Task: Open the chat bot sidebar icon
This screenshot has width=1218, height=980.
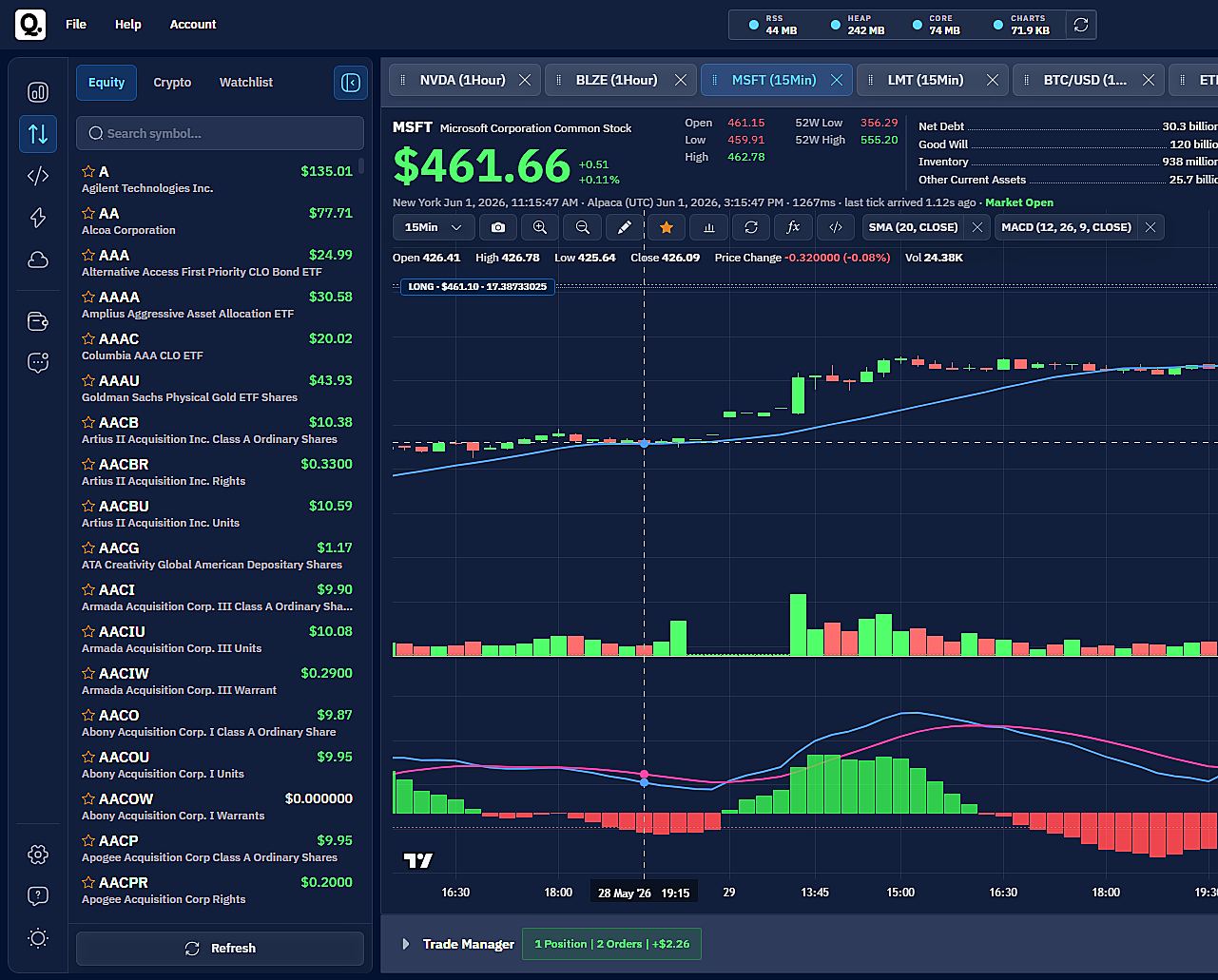Action: click(x=38, y=363)
